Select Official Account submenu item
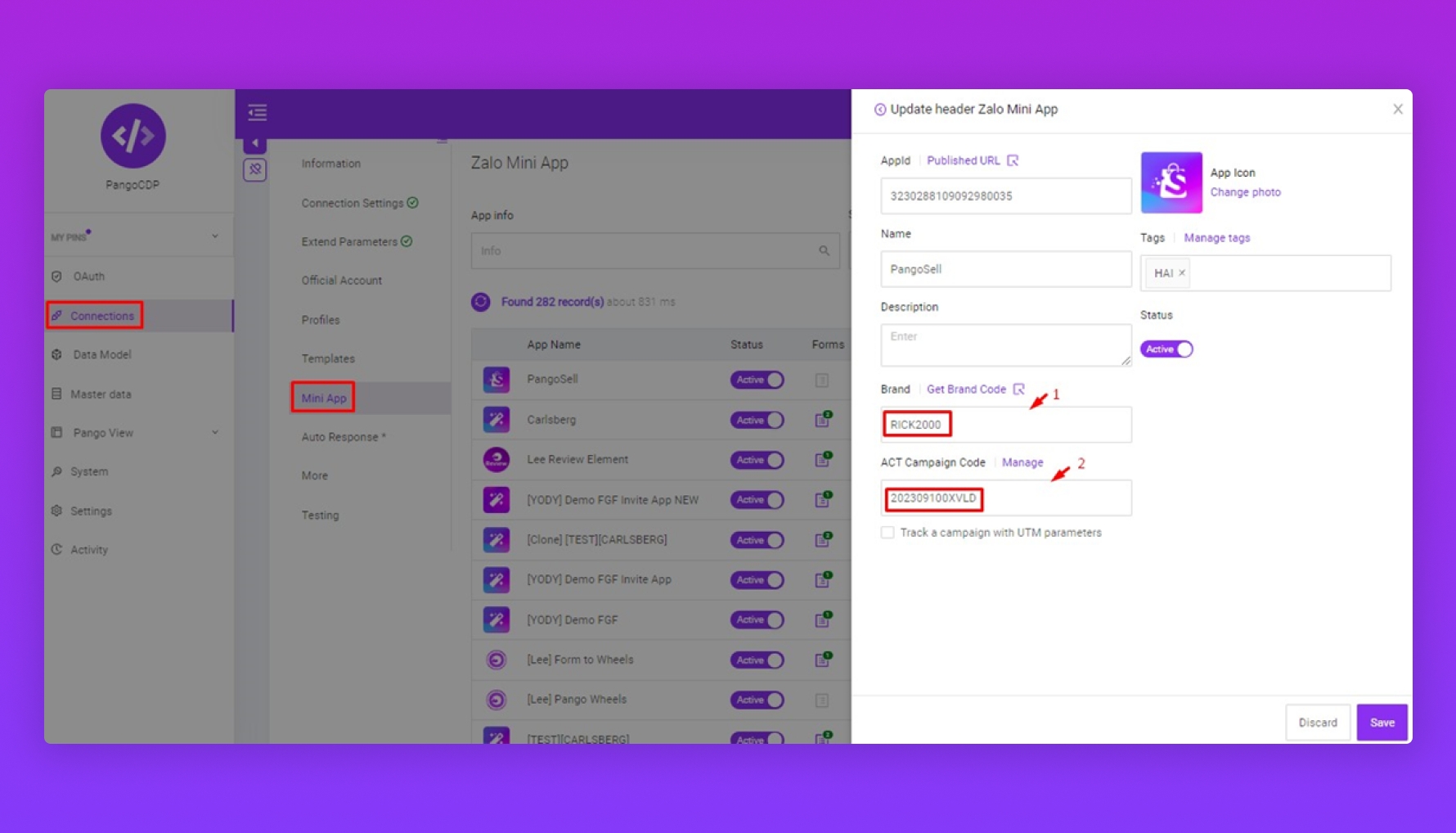Screen dimensions: 1456x833 341,281
